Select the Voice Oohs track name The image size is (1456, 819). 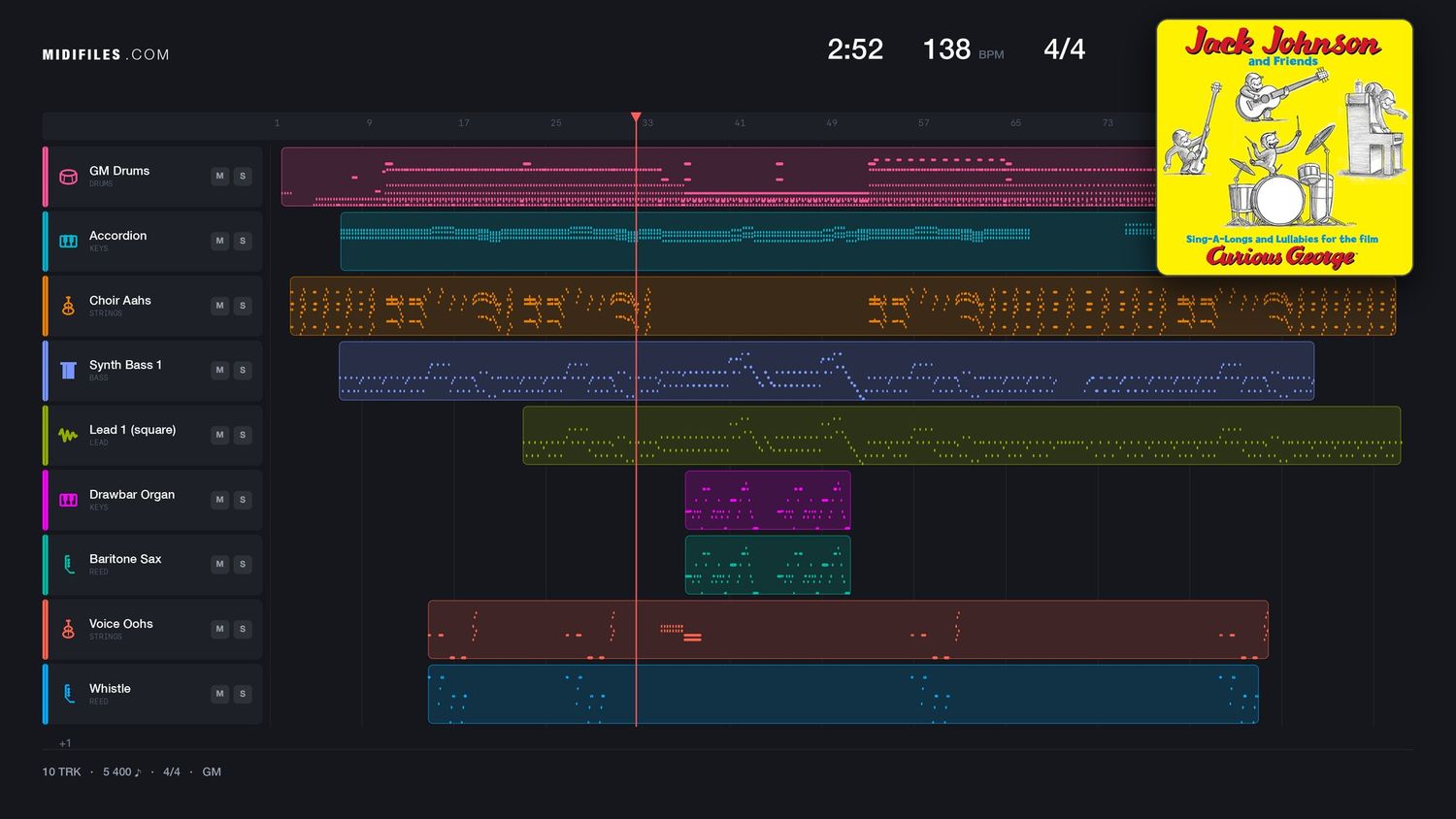121,624
